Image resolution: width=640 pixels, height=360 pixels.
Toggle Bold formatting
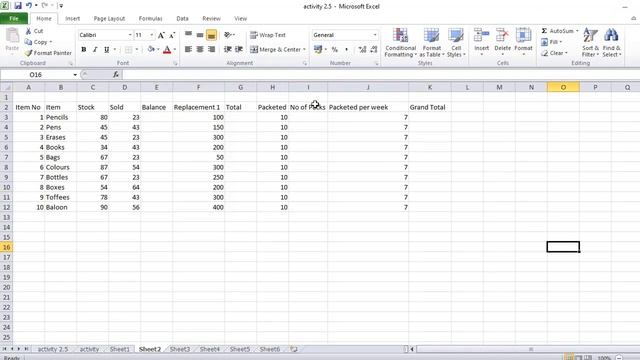84,49
